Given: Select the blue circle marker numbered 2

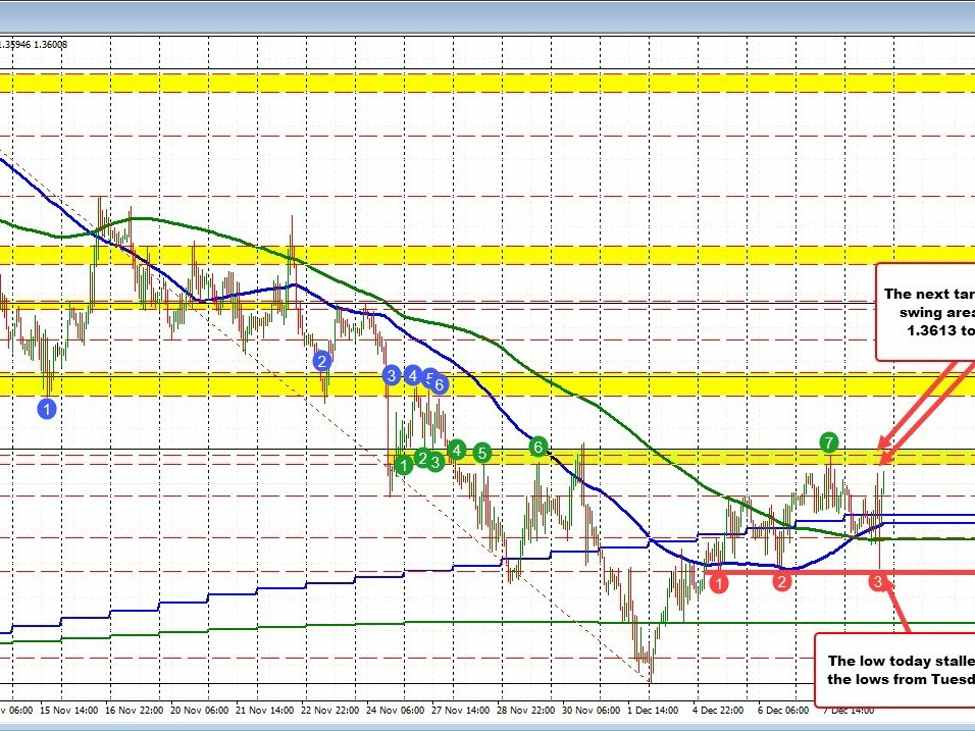Looking at the screenshot, I should tap(322, 360).
